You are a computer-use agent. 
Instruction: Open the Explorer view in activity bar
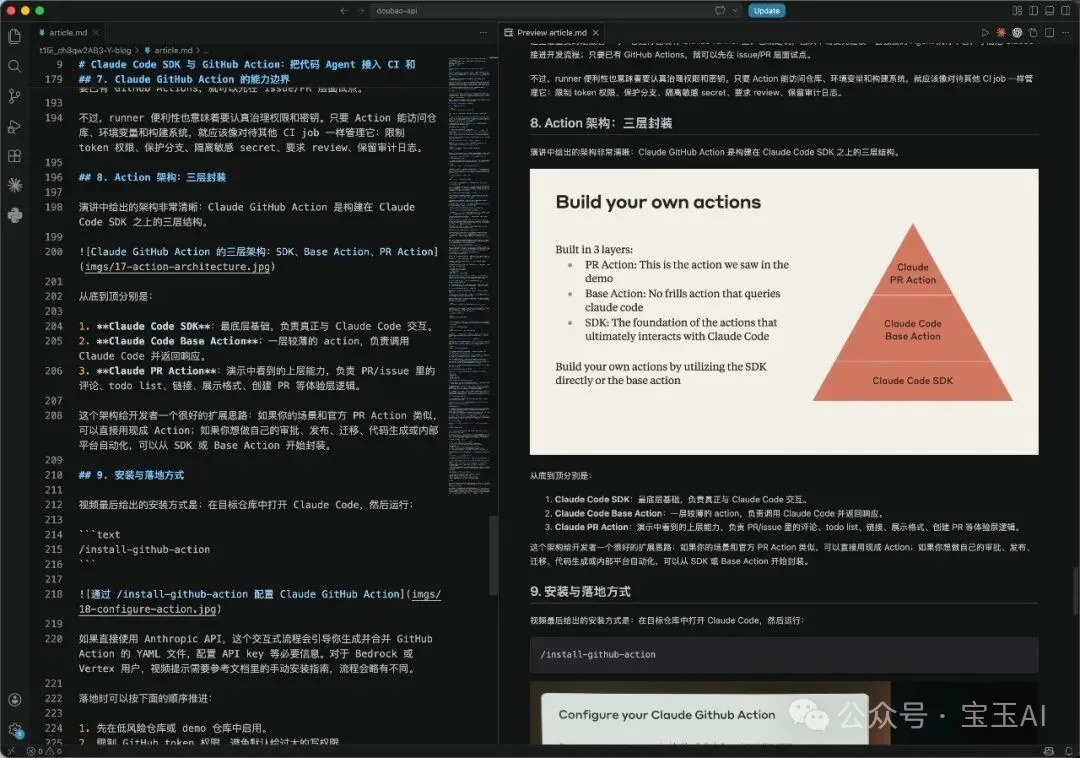point(14,36)
